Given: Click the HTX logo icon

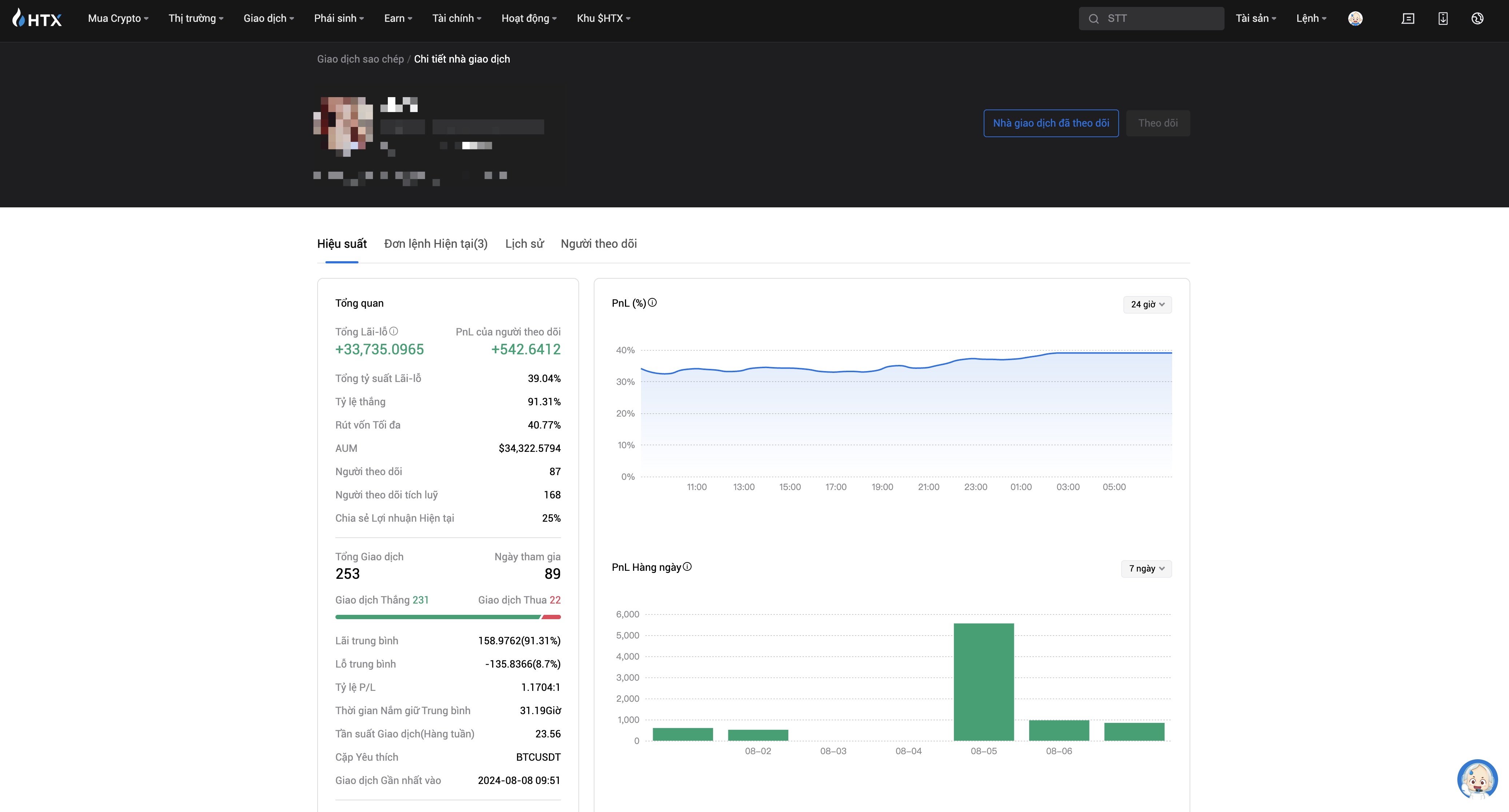Looking at the screenshot, I should [x=36, y=18].
